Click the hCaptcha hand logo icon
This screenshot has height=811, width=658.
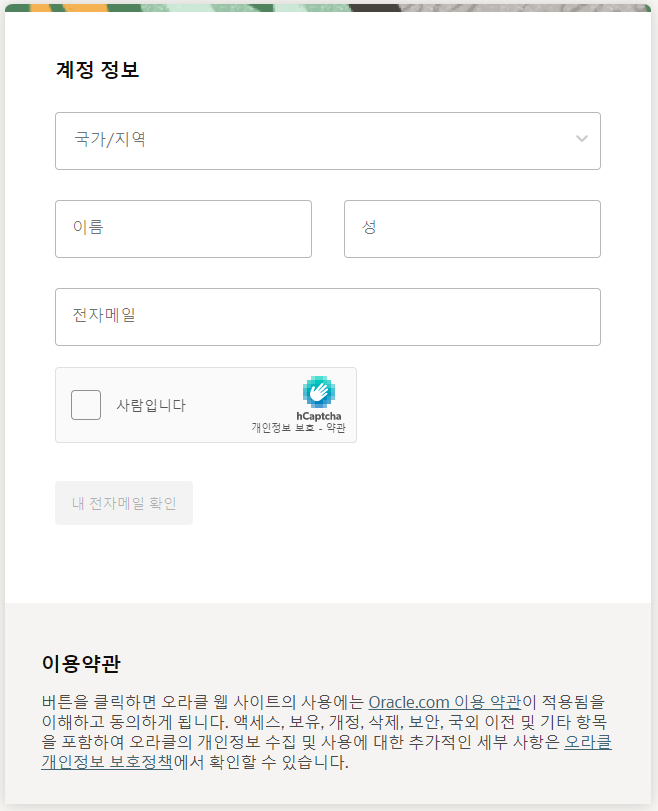(319, 392)
